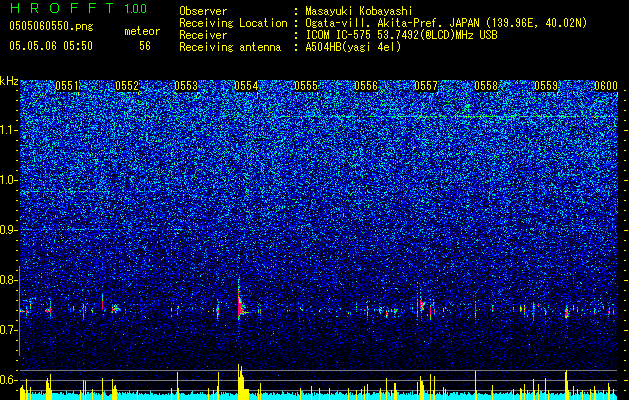Screen dimensions: 629x400
Task: Click the tallest yellow power spike near 0554
Action: click(239, 382)
